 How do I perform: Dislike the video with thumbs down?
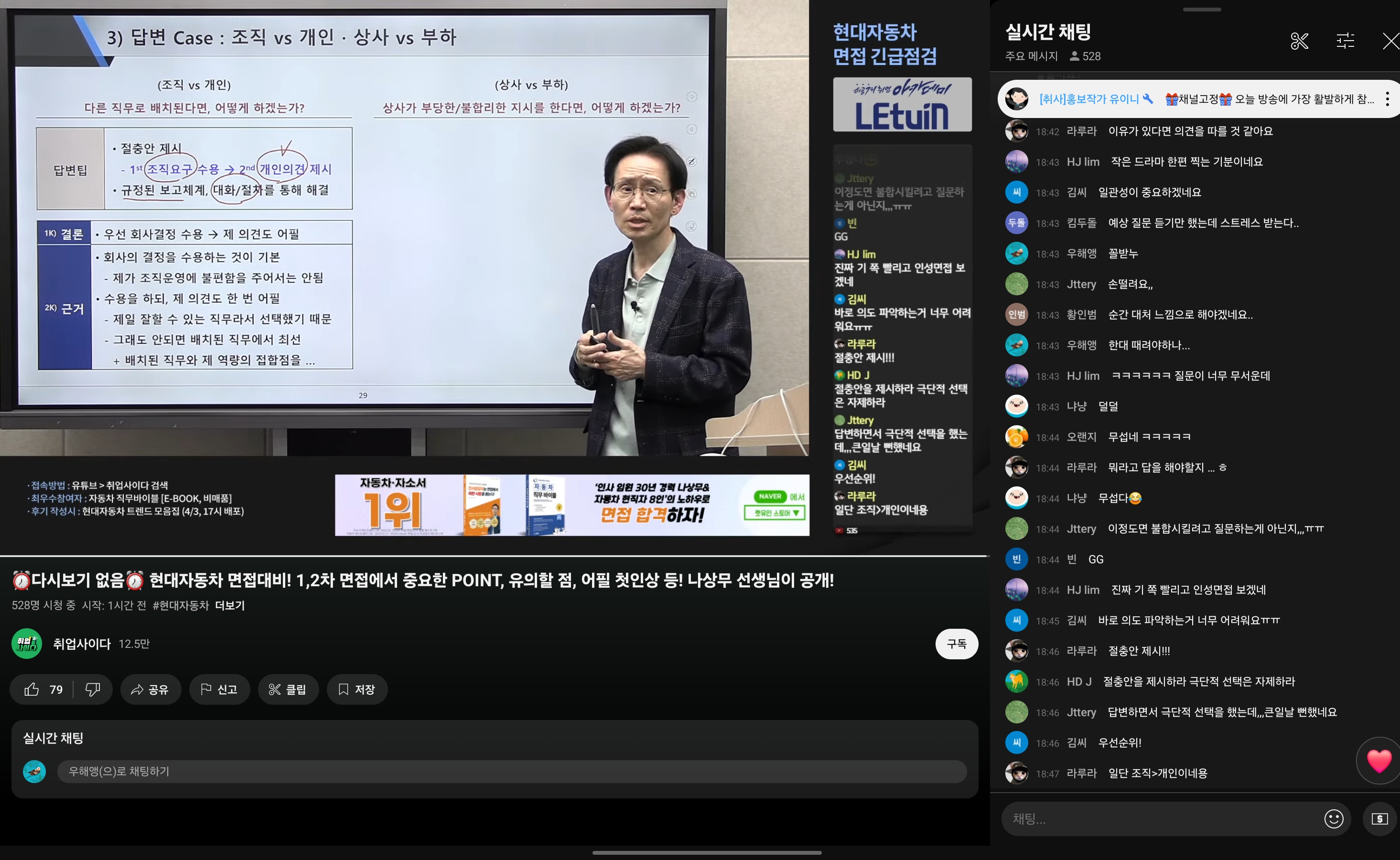[93, 689]
